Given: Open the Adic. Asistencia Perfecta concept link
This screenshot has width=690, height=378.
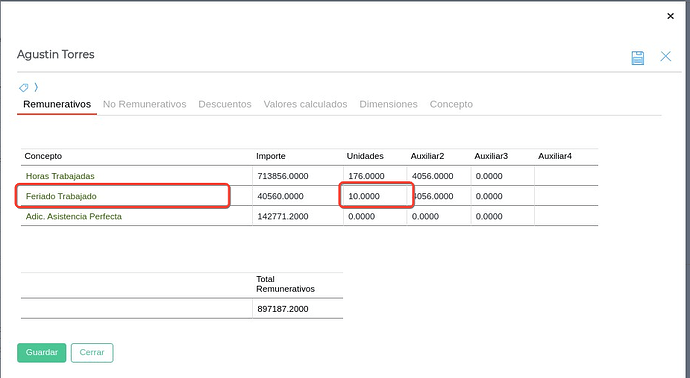Looking at the screenshot, I should [73, 217].
